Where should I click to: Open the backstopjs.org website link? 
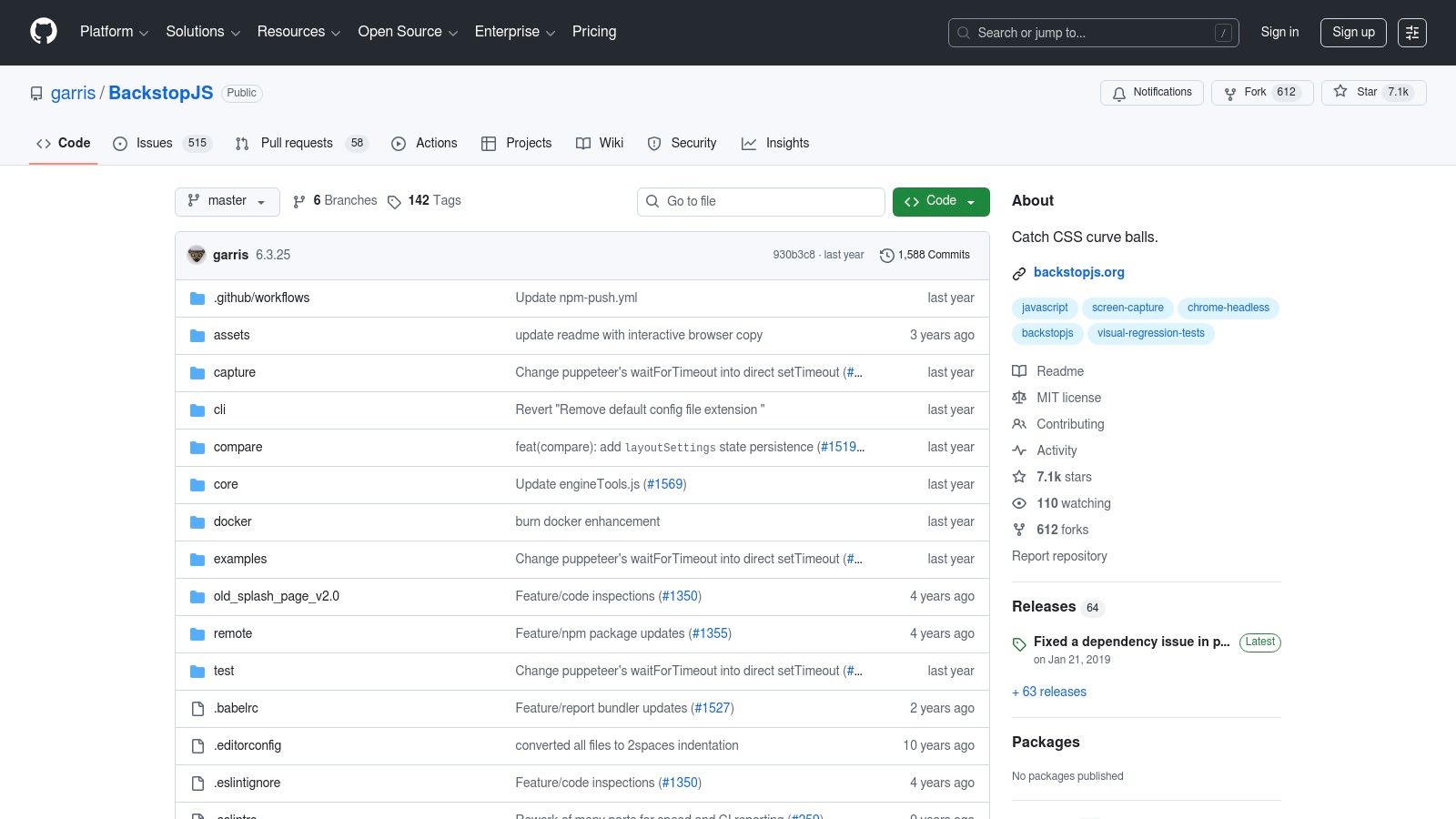[1079, 272]
